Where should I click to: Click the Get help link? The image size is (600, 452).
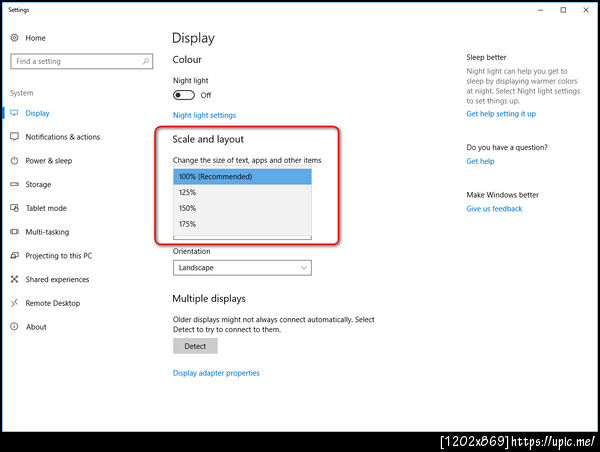click(x=480, y=161)
